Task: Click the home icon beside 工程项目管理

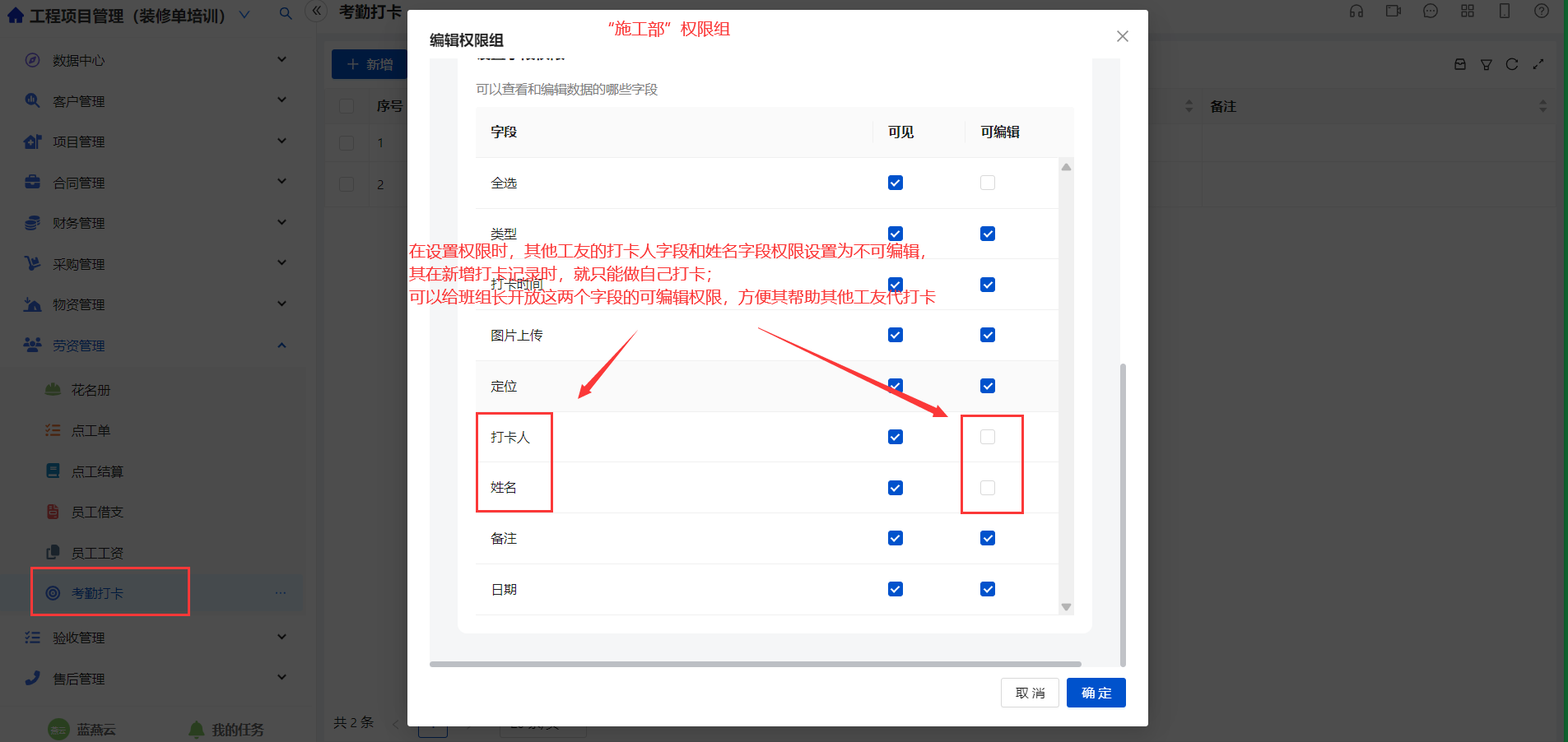Action: click(x=16, y=16)
